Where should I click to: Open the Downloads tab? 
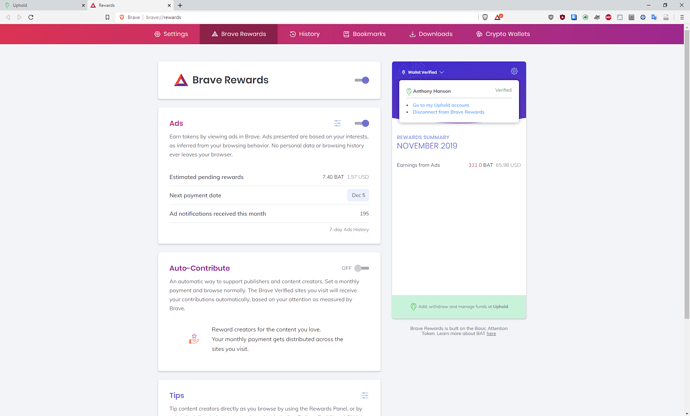[x=431, y=34]
